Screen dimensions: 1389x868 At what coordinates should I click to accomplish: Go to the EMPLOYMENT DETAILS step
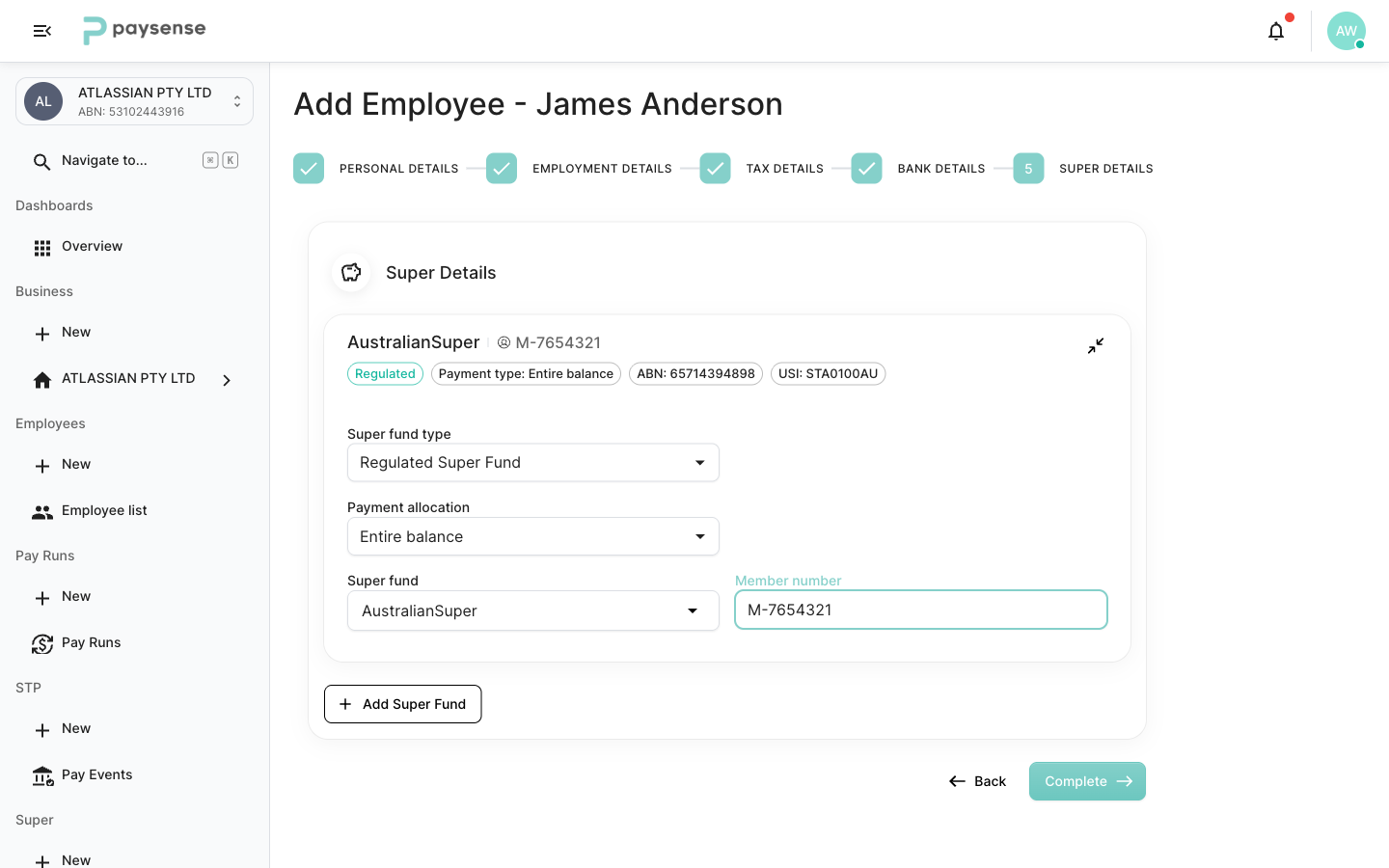[602, 169]
